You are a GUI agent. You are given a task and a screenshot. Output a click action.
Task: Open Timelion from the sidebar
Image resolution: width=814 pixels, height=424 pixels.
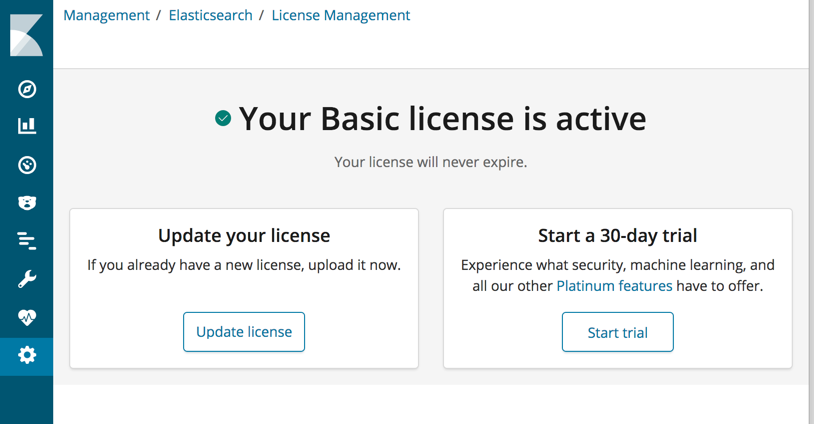(x=27, y=203)
